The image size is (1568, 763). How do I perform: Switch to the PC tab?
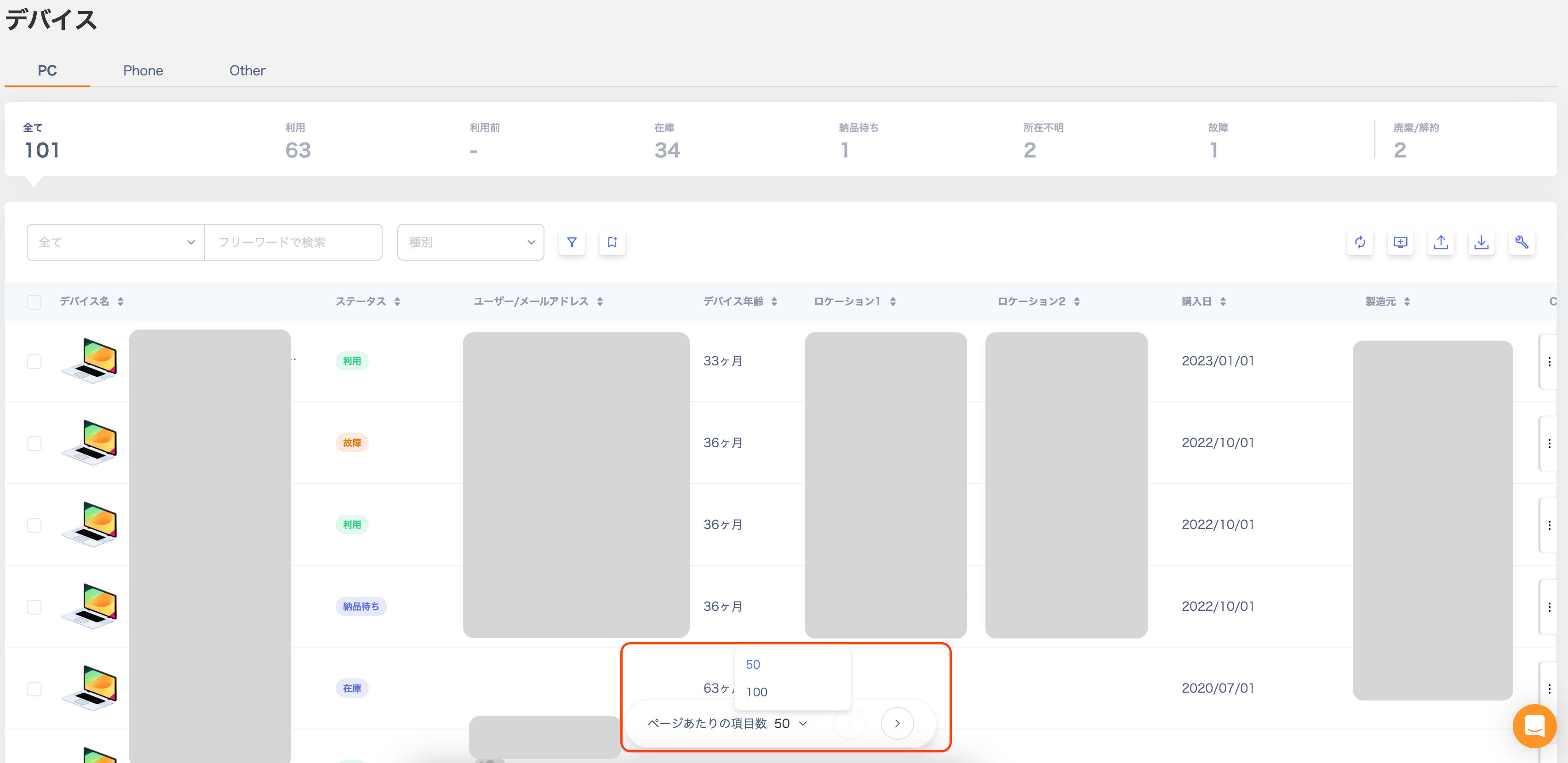(x=47, y=71)
